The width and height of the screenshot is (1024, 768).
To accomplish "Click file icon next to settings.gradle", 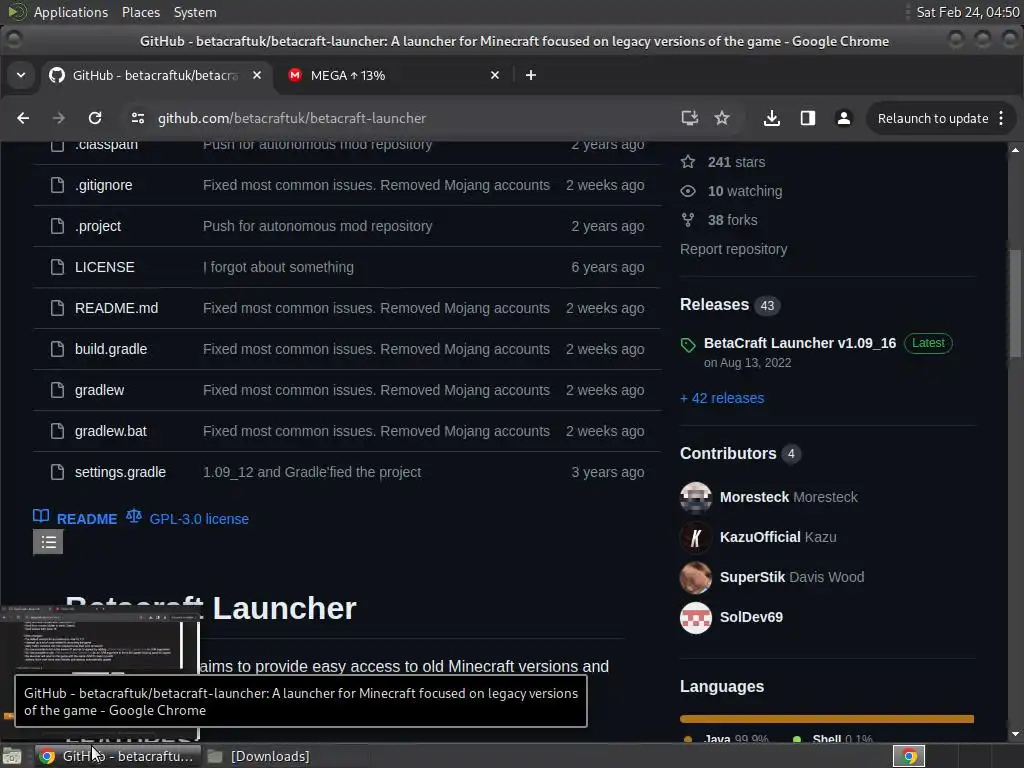I will coord(57,472).
